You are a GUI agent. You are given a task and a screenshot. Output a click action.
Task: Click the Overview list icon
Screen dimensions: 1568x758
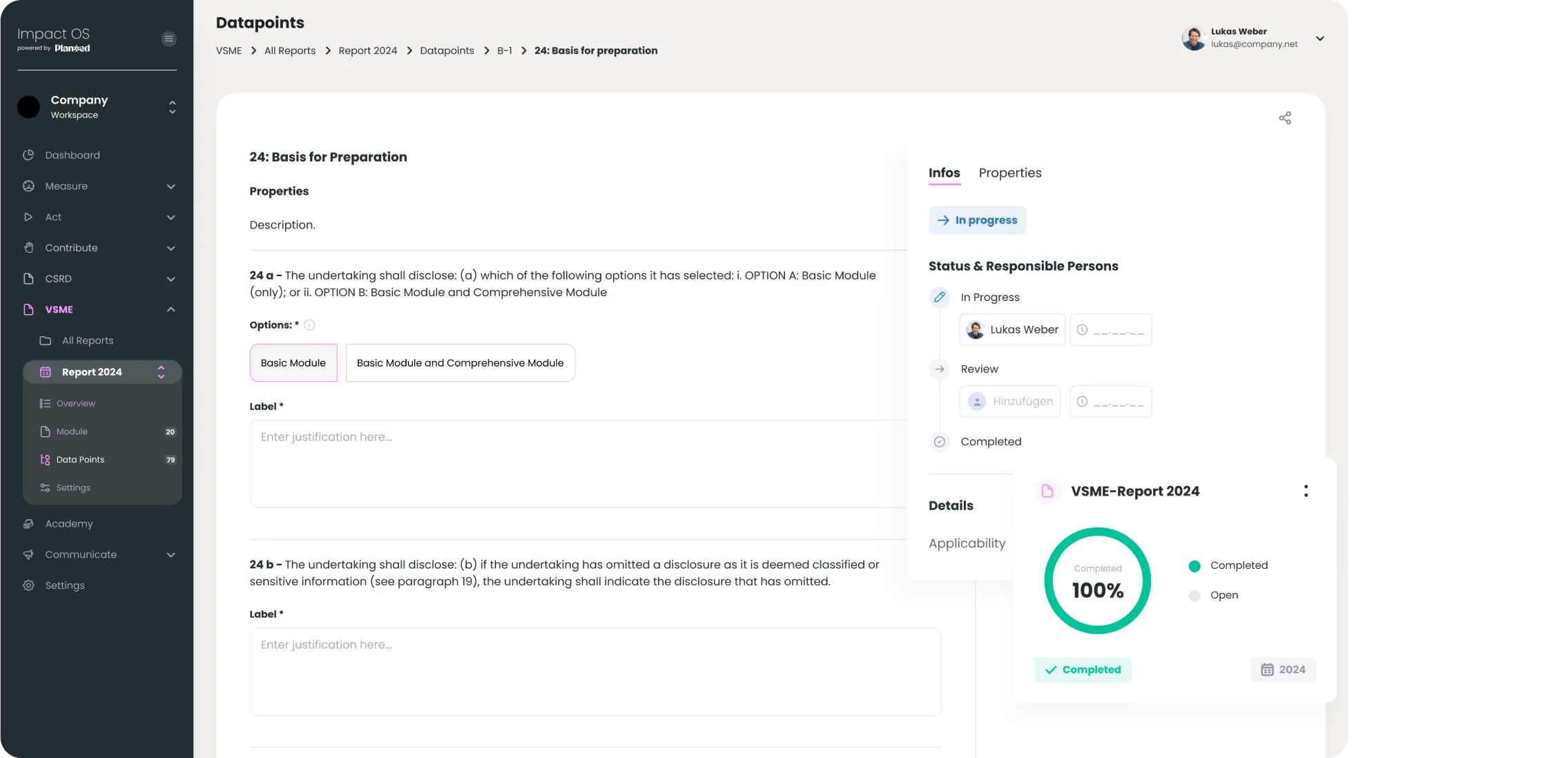pyautogui.click(x=45, y=403)
